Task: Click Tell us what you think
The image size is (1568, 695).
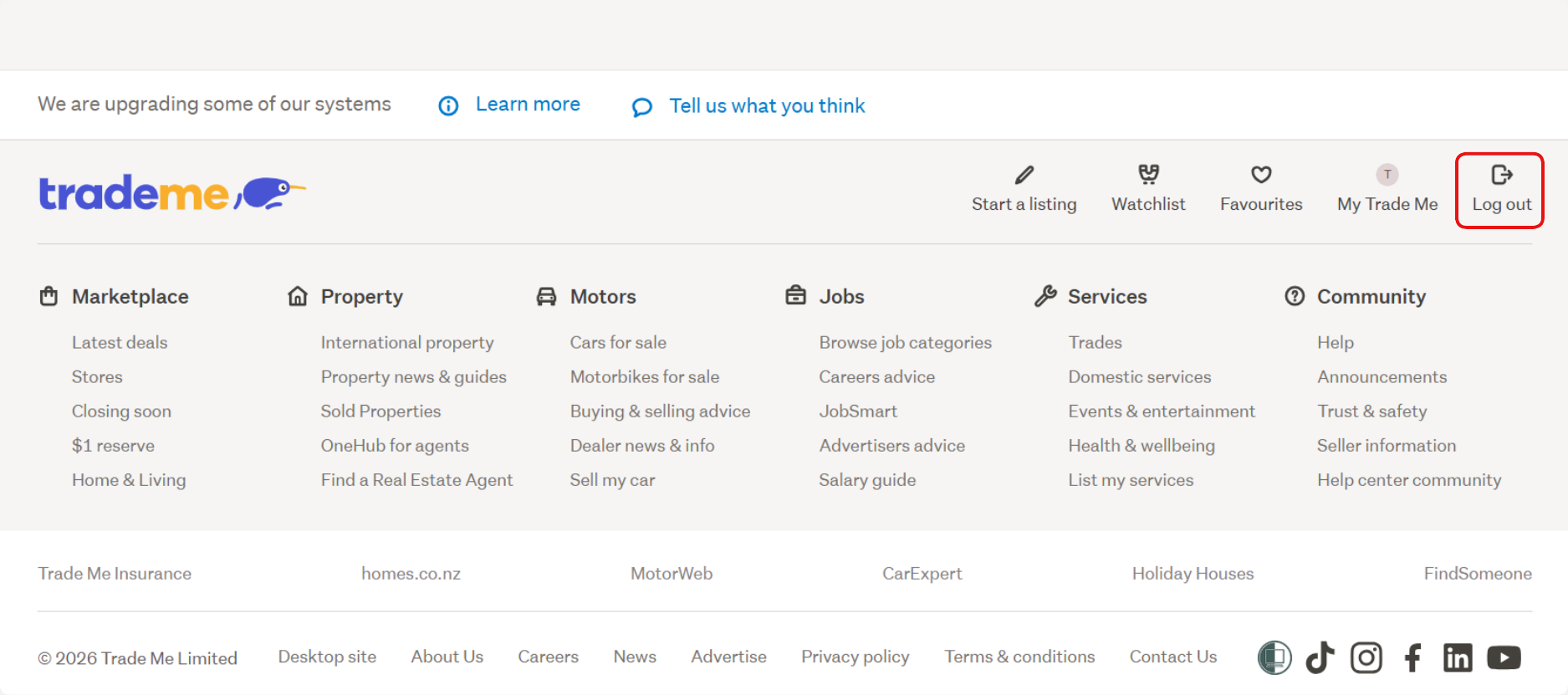Action: click(766, 106)
